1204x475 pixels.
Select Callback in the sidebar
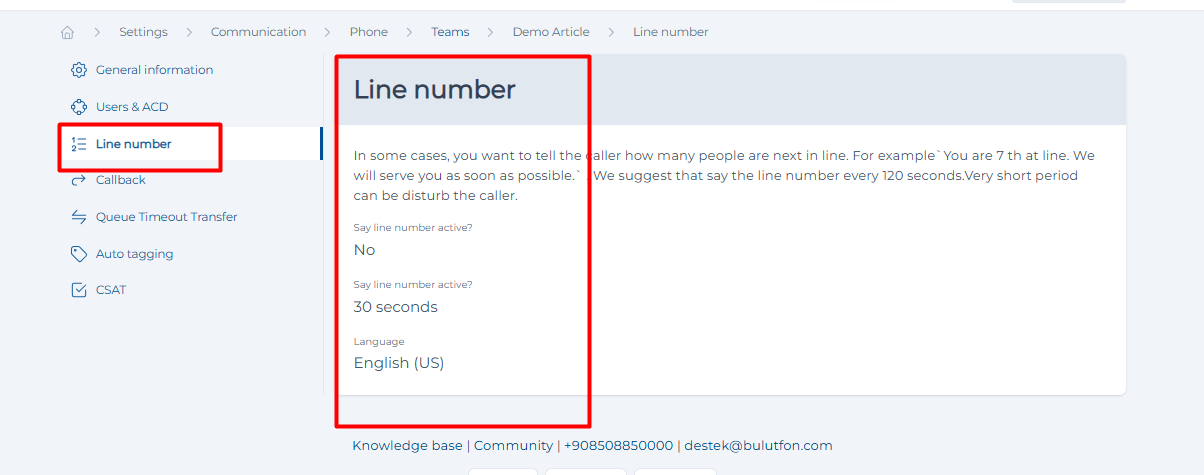(x=120, y=180)
